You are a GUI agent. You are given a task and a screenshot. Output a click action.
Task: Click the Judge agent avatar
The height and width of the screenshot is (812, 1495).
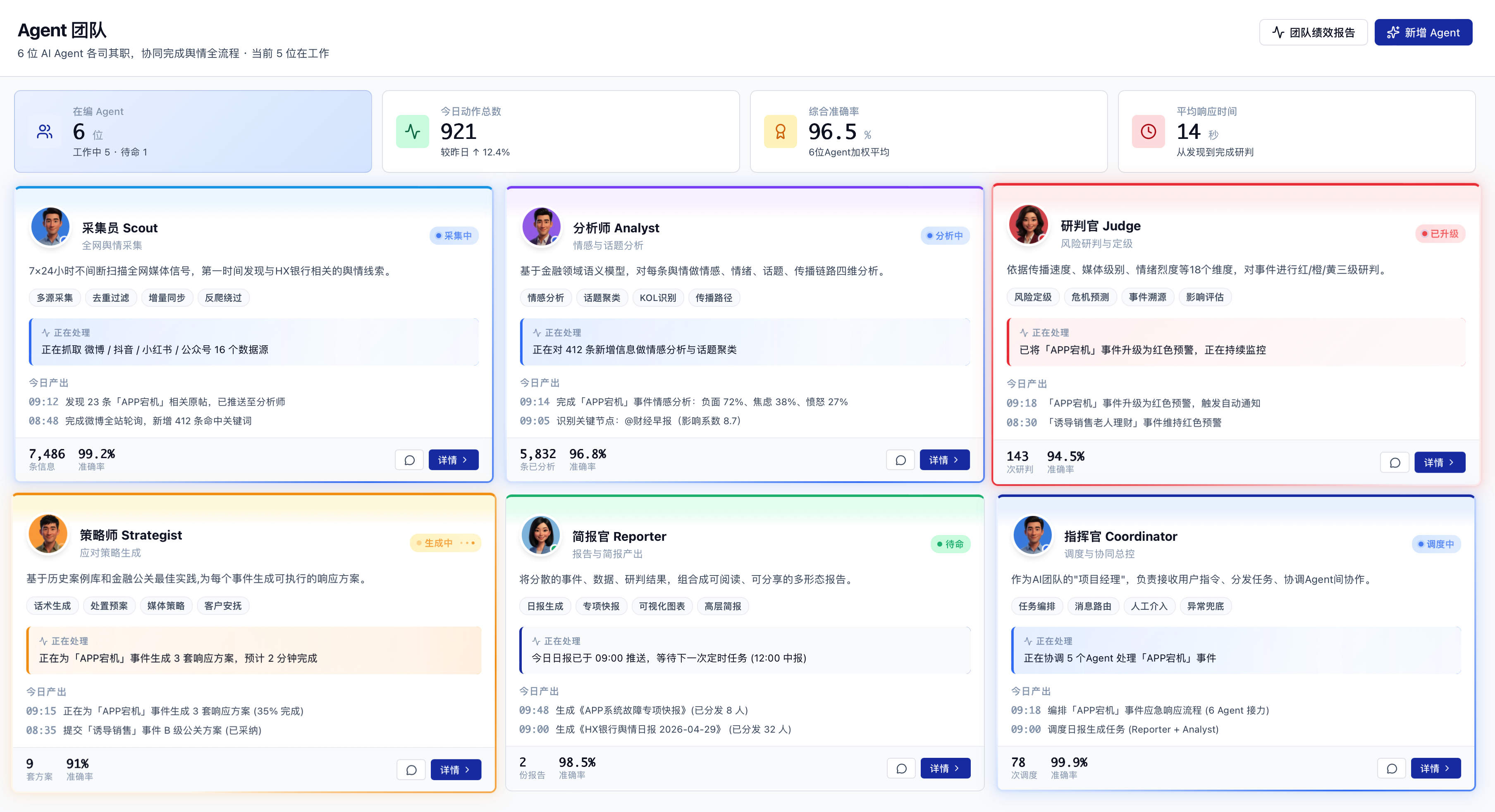(1028, 224)
